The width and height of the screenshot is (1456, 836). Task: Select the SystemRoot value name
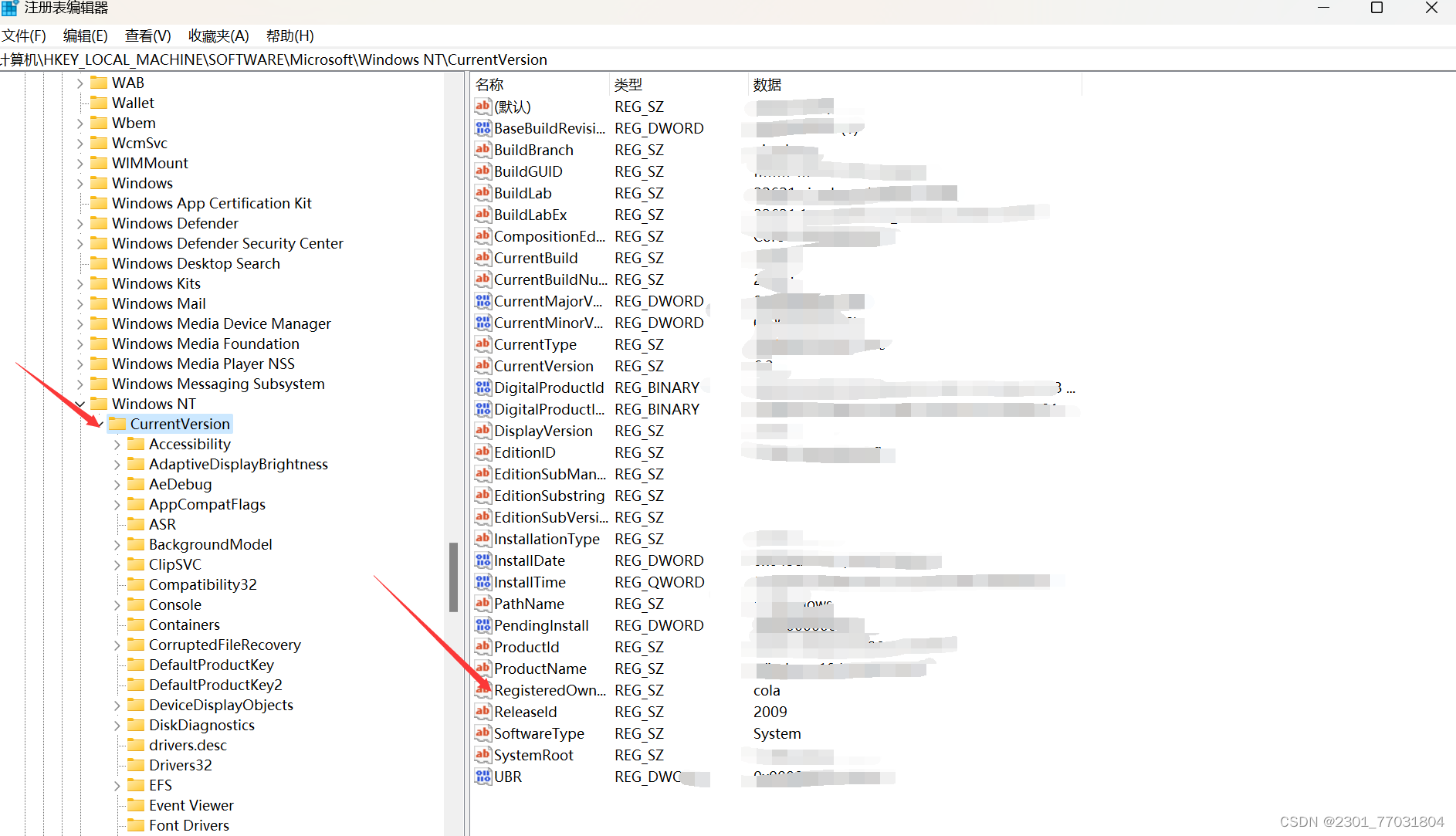(533, 755)
